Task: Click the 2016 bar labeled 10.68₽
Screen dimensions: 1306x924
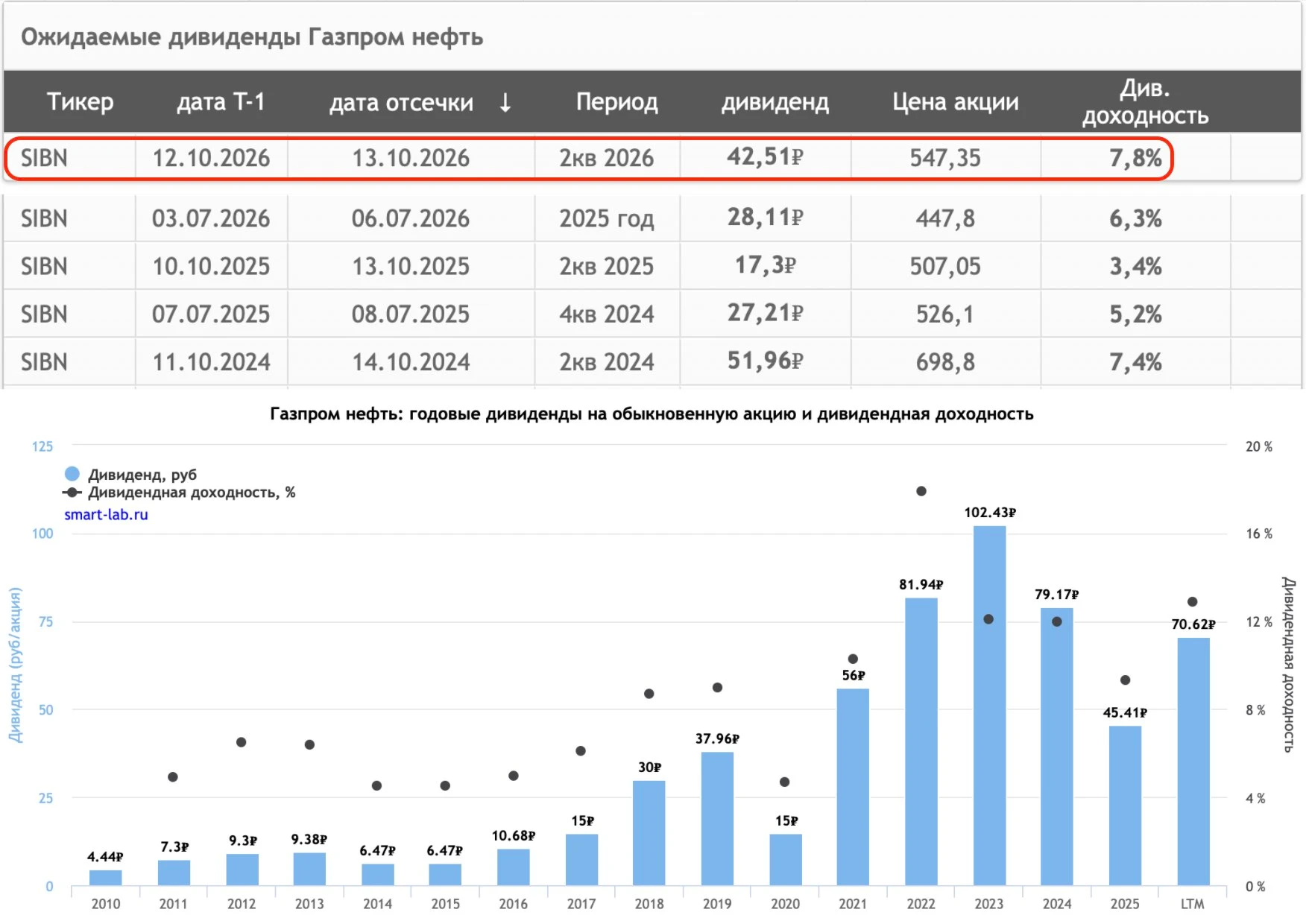Action: 514,867
